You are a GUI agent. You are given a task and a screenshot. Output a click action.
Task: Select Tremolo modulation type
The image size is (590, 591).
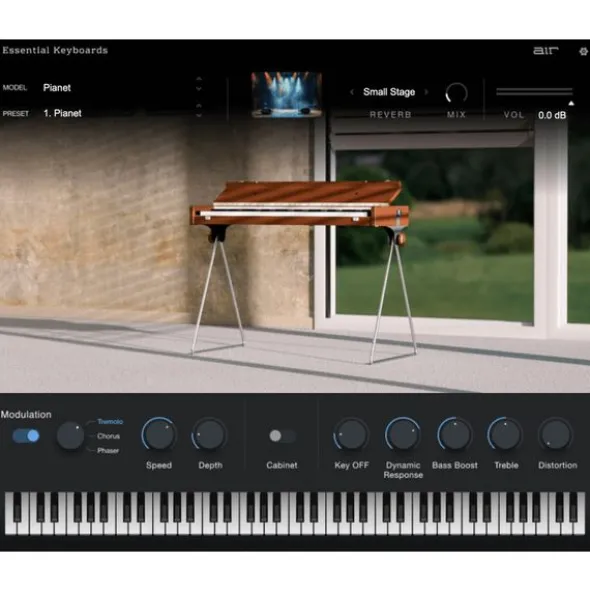110,421
